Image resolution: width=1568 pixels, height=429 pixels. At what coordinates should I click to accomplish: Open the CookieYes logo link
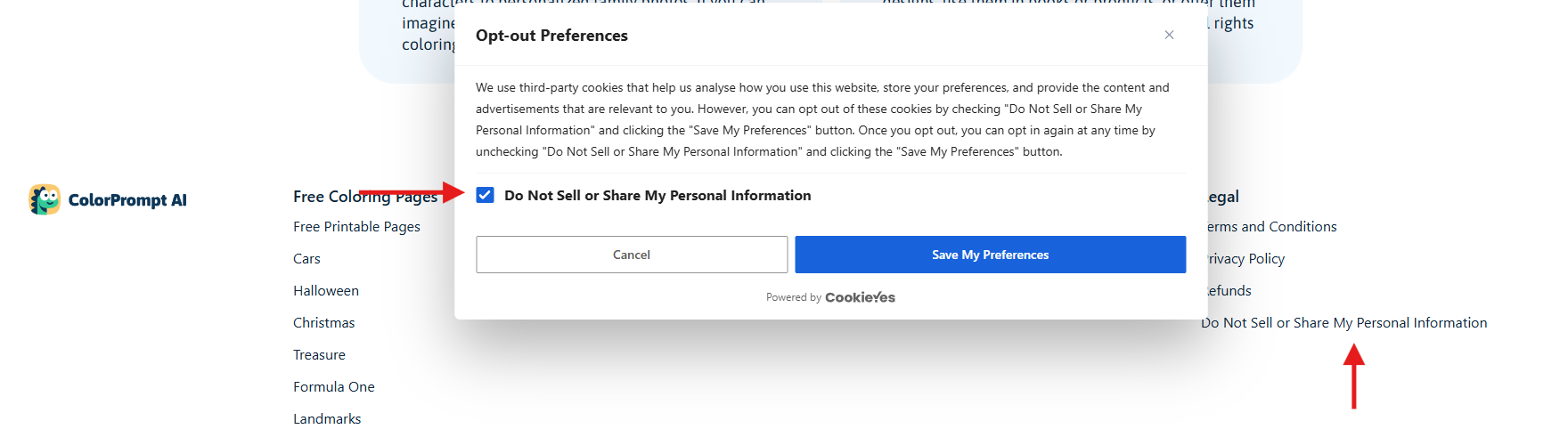click(860, 297)
